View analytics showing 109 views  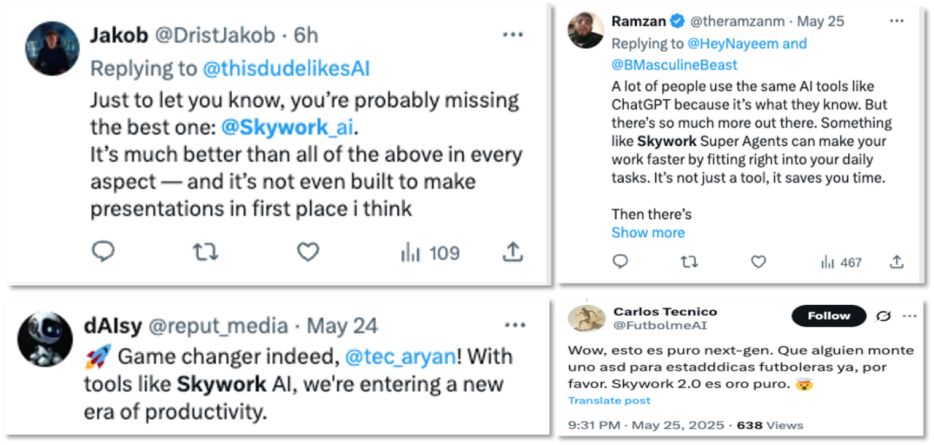pyautogui.click(x=430, y=253)
